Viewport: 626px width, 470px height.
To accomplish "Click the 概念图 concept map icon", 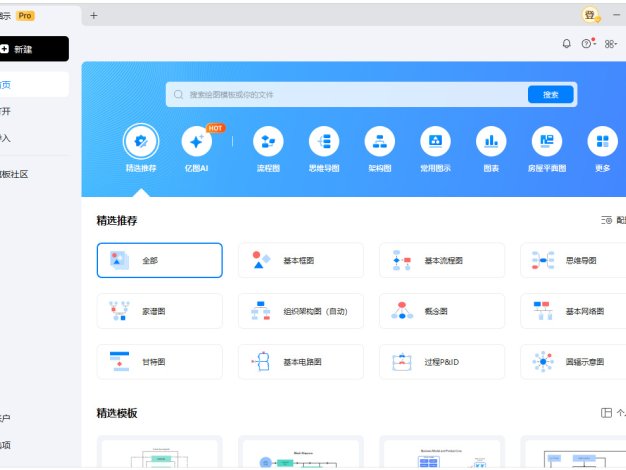I will 402,311.
